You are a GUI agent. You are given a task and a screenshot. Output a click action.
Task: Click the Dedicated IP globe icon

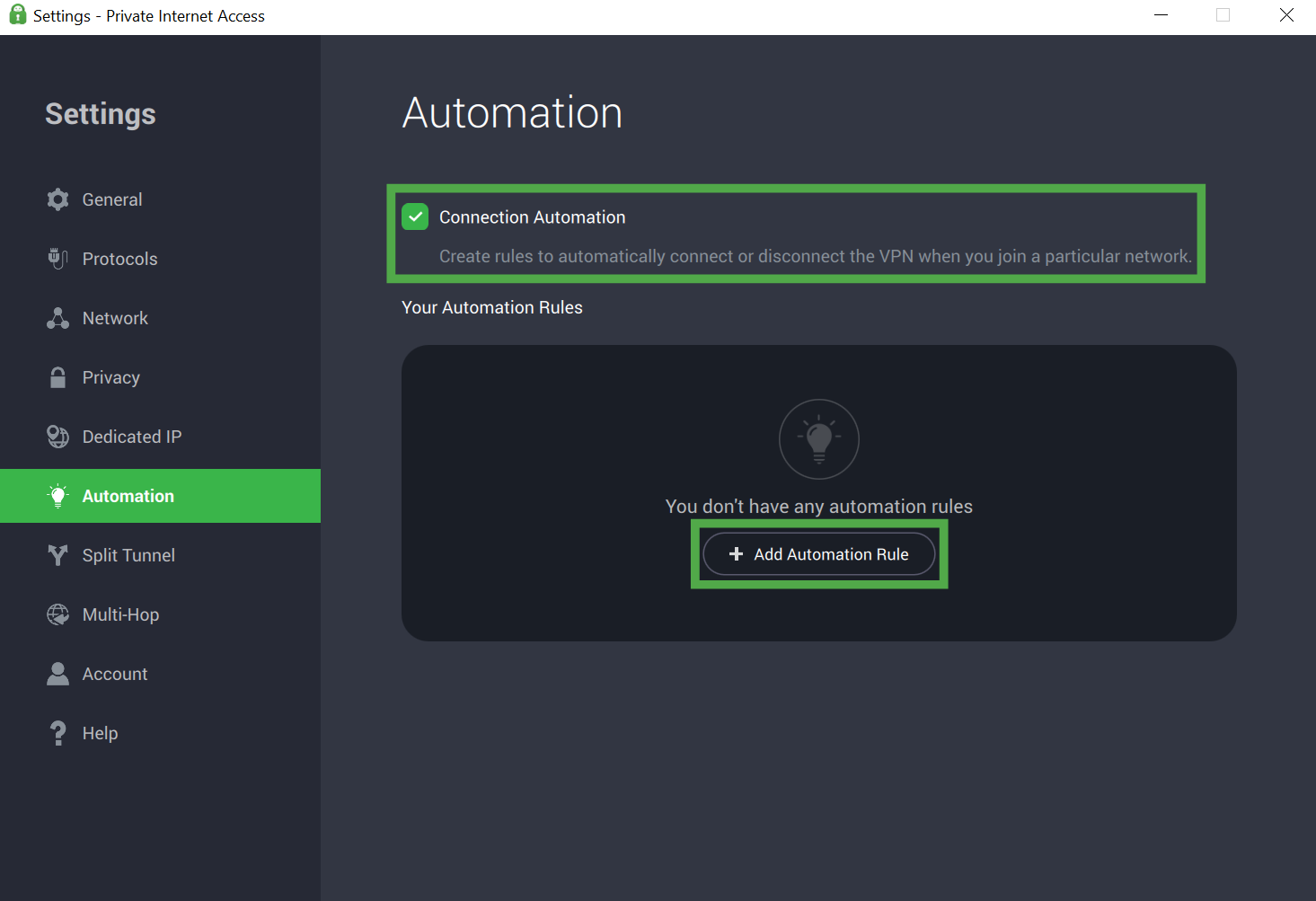click(58, 437)
